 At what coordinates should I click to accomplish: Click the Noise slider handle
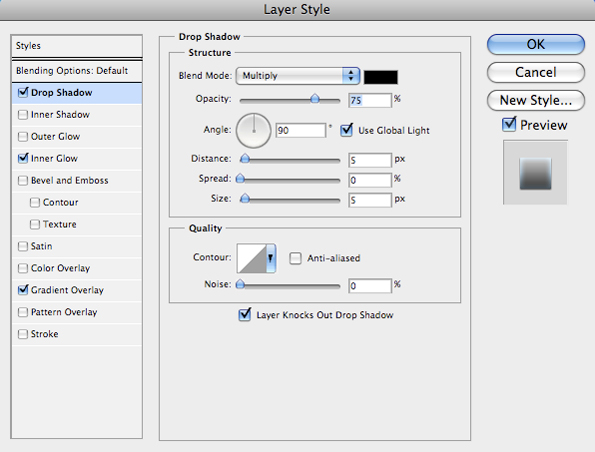(x=240, y=284)
